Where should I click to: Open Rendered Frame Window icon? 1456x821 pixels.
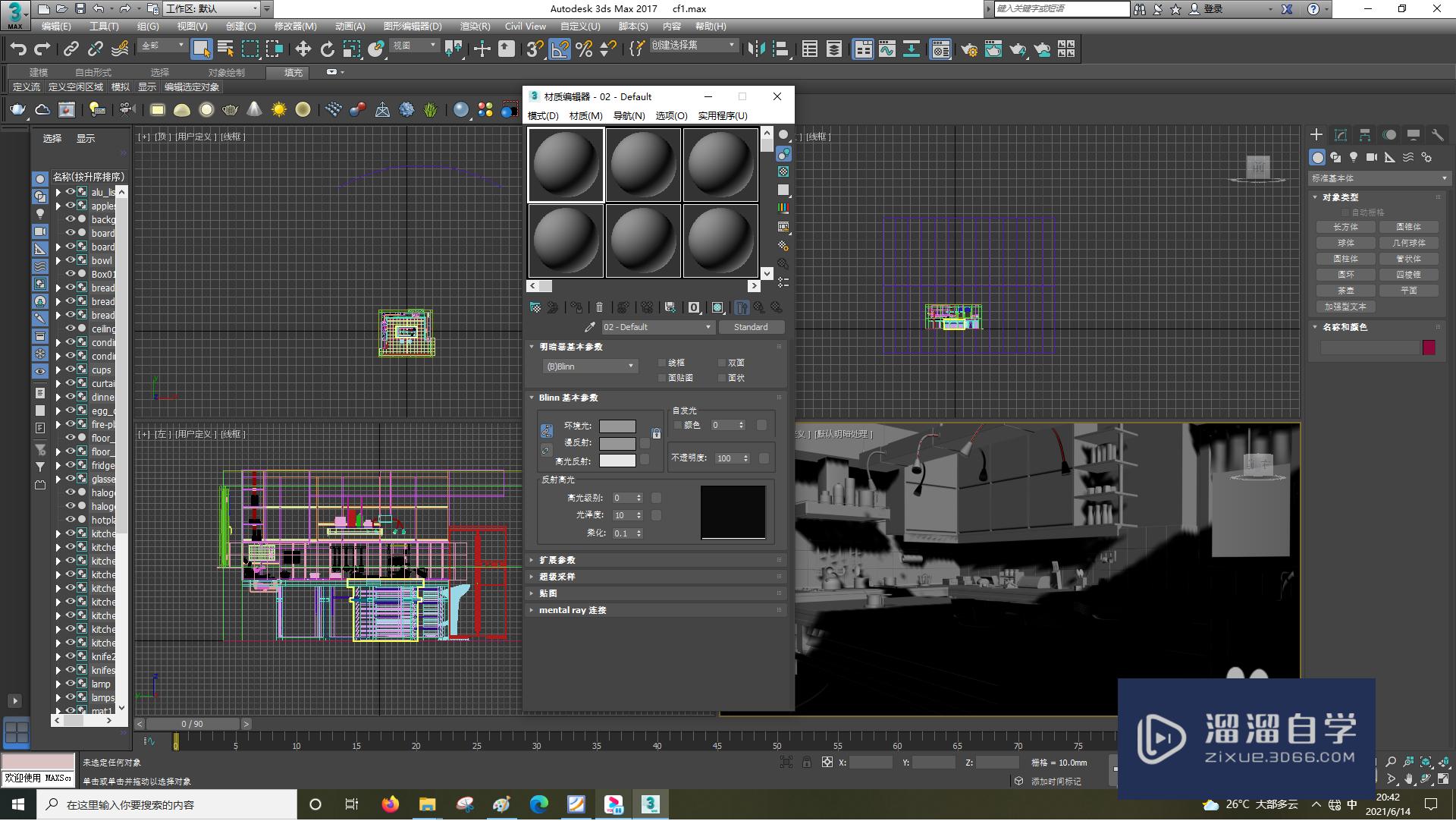[993, 49]
